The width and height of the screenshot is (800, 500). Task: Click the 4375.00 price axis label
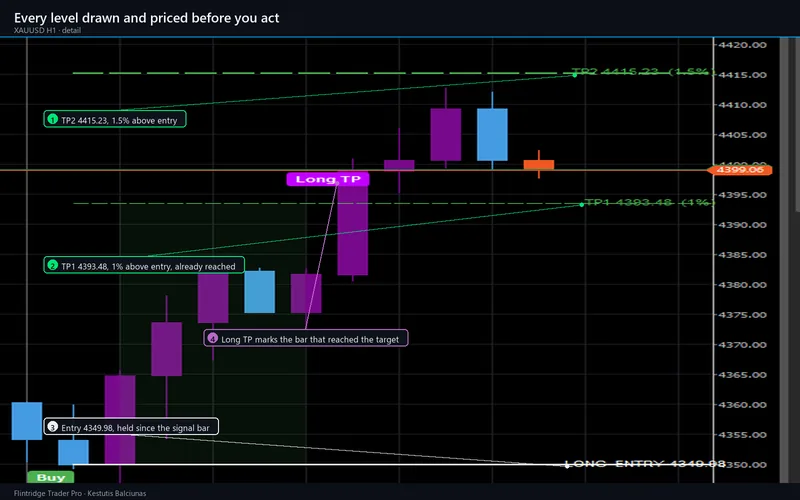(x=742, y=315)
